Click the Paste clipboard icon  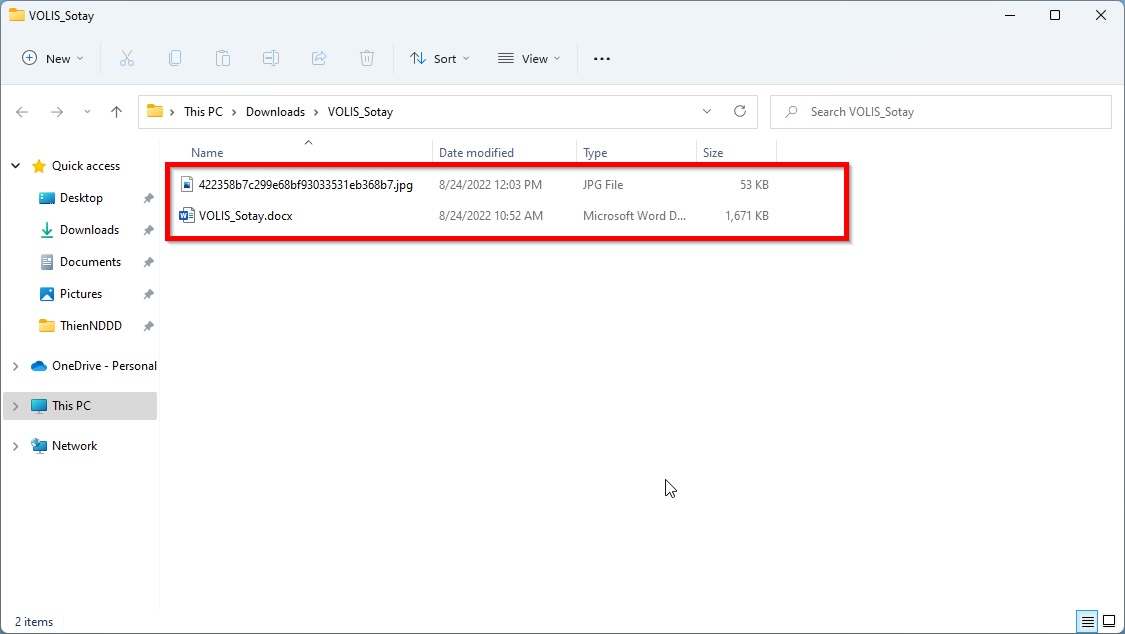223,59
